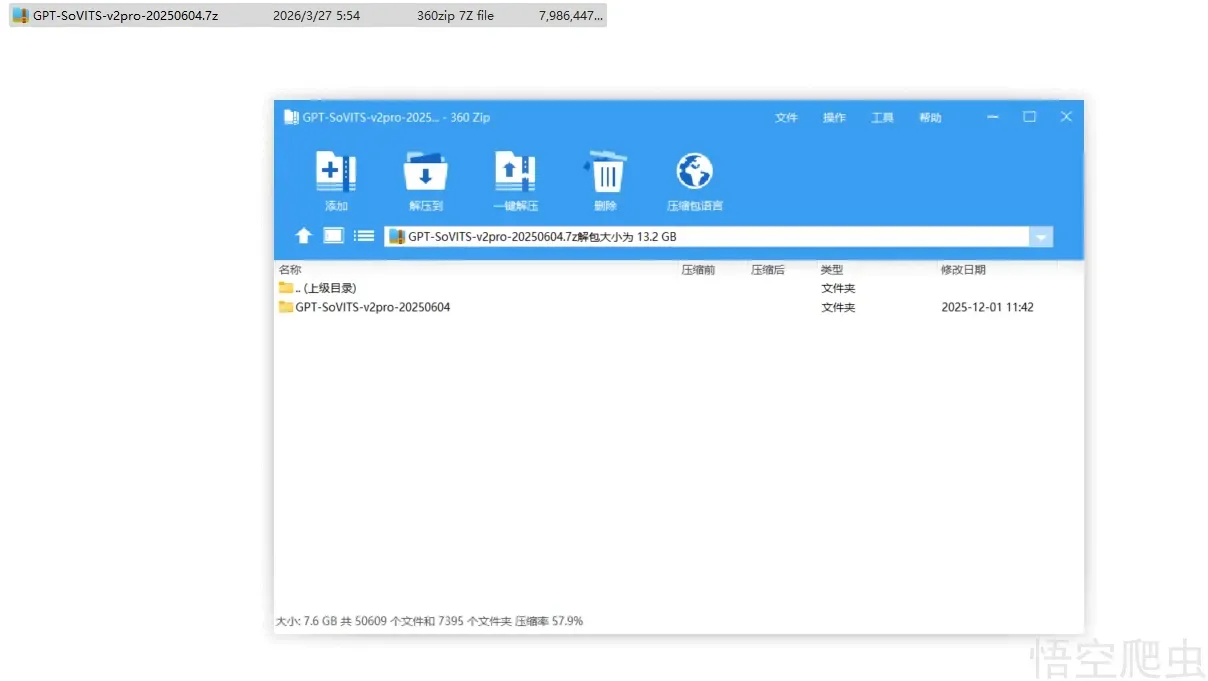Click the archive path address field

point(700,237)
